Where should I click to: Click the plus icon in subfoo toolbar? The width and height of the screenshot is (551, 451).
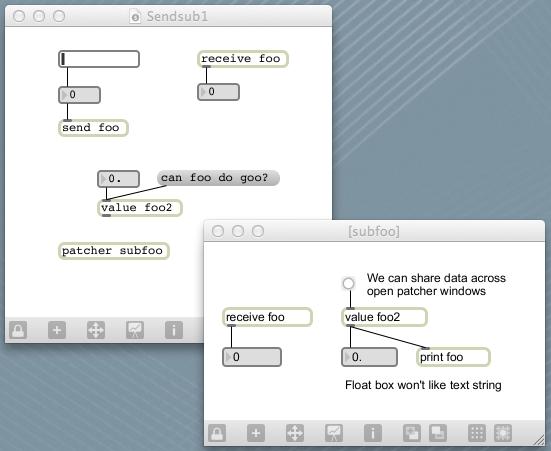pos(256,433)
